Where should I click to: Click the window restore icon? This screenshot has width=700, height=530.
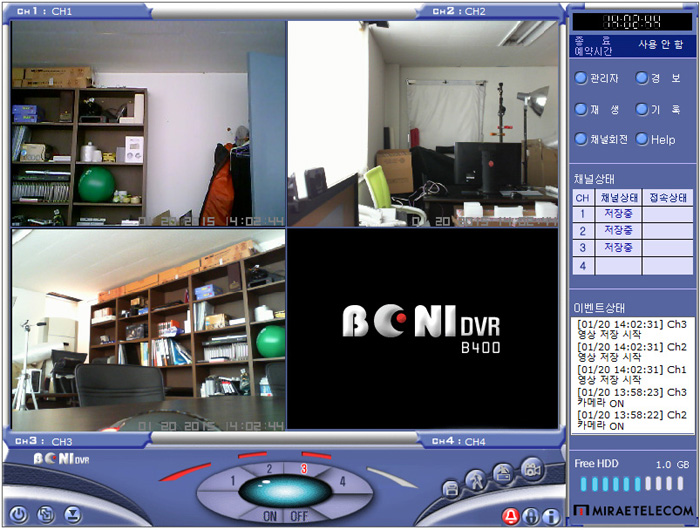click(46, 515)
